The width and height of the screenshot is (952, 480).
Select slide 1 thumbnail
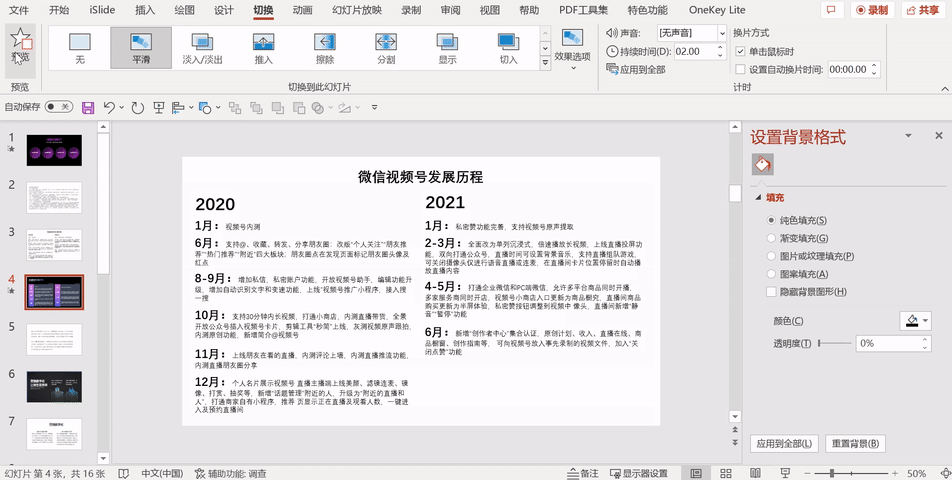coord(54,150)
